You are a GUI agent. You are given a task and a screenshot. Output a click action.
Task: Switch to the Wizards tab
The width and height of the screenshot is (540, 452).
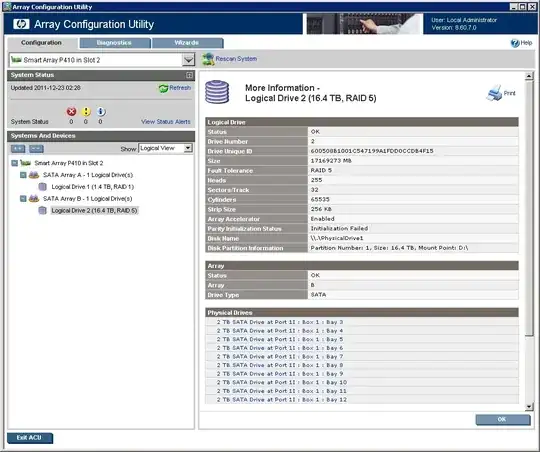[x=187, y=43]
